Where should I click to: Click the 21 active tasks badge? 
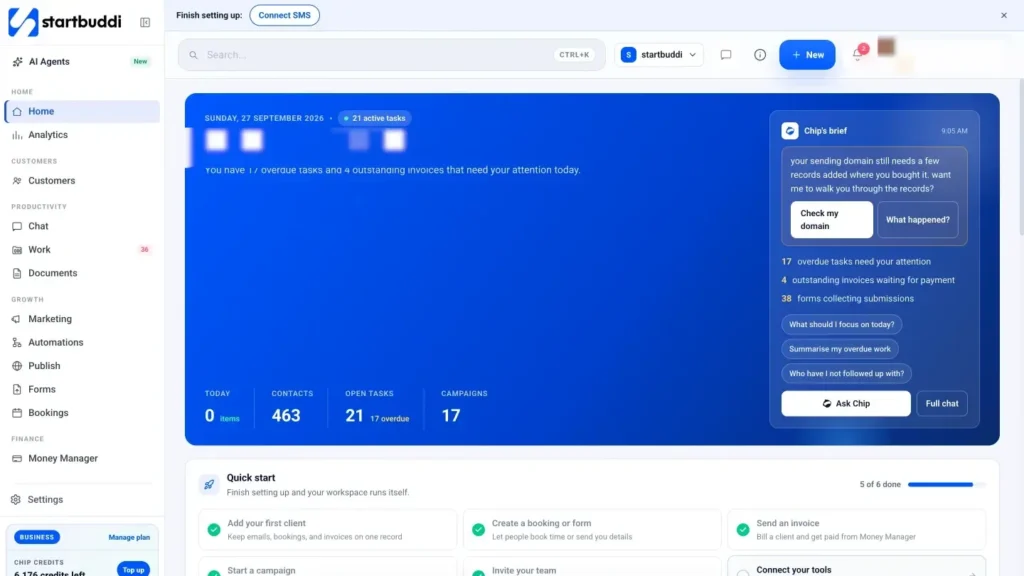coord(375,118)
